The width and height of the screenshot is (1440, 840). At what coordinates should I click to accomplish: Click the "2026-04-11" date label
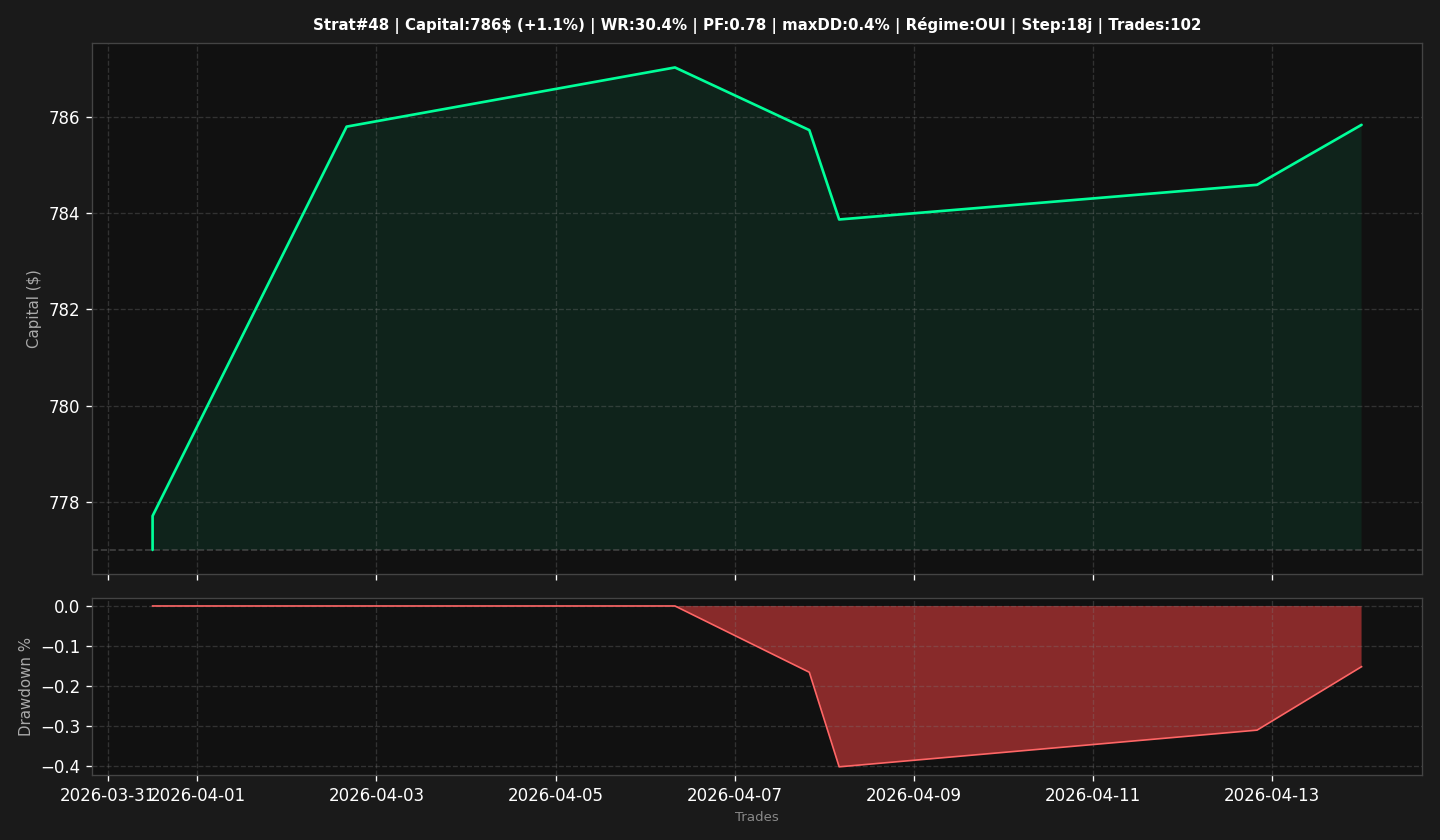[1092, 796]
